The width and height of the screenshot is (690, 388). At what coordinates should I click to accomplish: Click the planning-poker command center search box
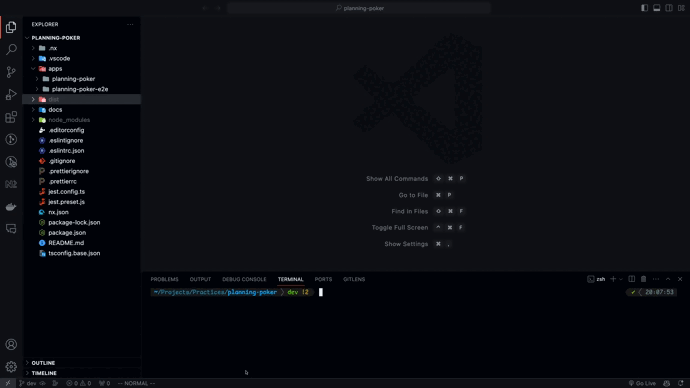[359, 8]
